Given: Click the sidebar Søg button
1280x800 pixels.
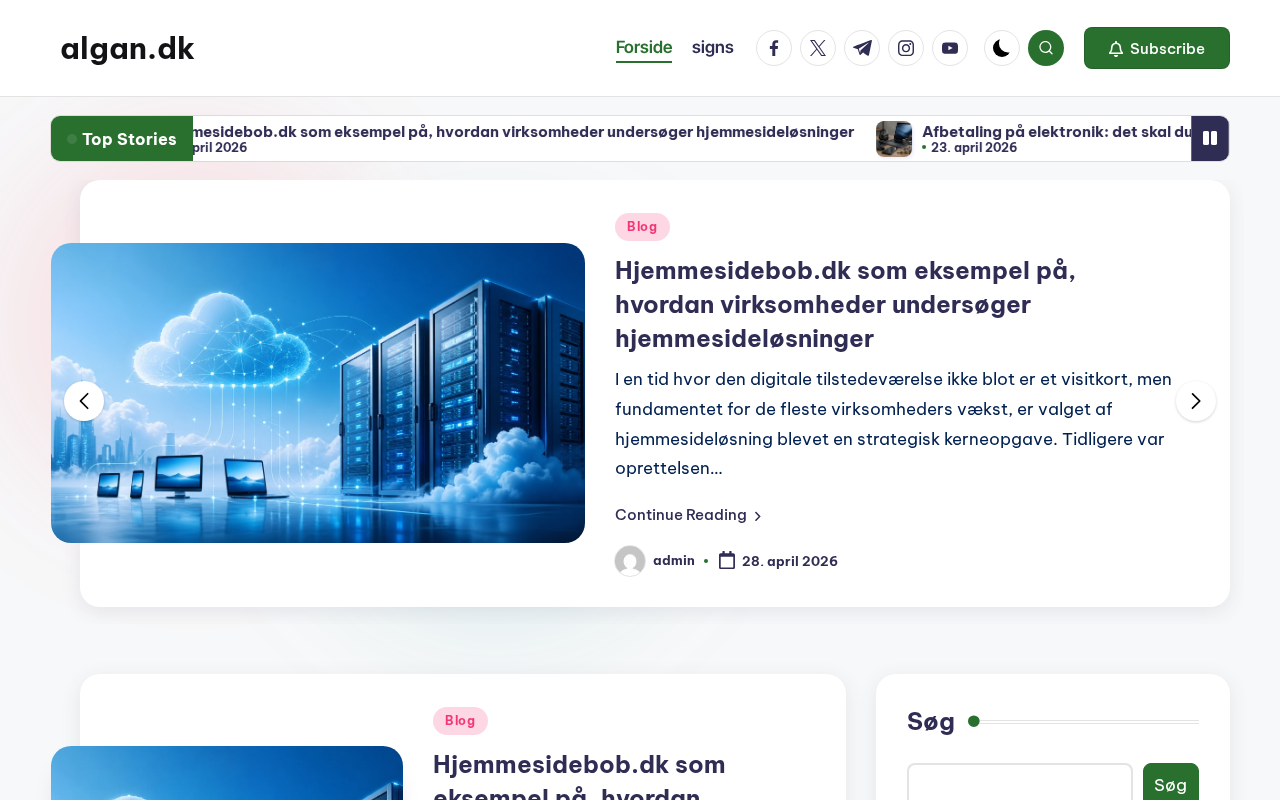Looking at the screenshot, I should 1171,782.
